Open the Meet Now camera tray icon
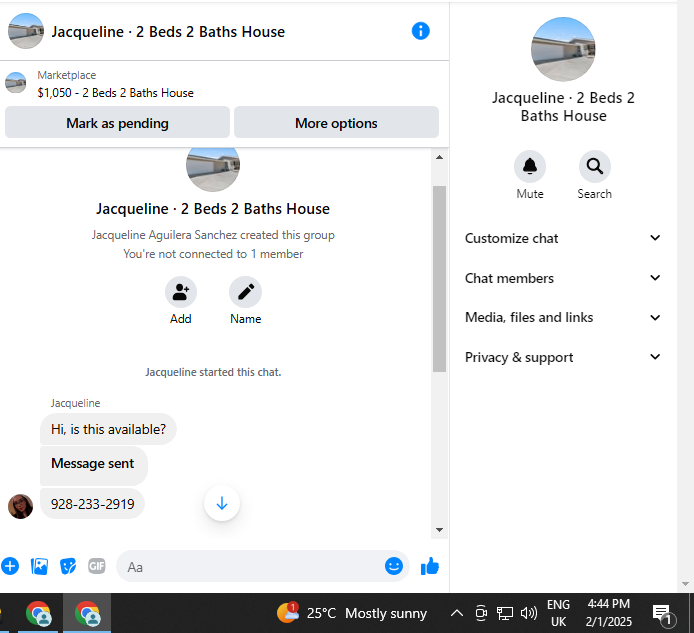This screenshot has height=633, width=694. coord(481,613)
